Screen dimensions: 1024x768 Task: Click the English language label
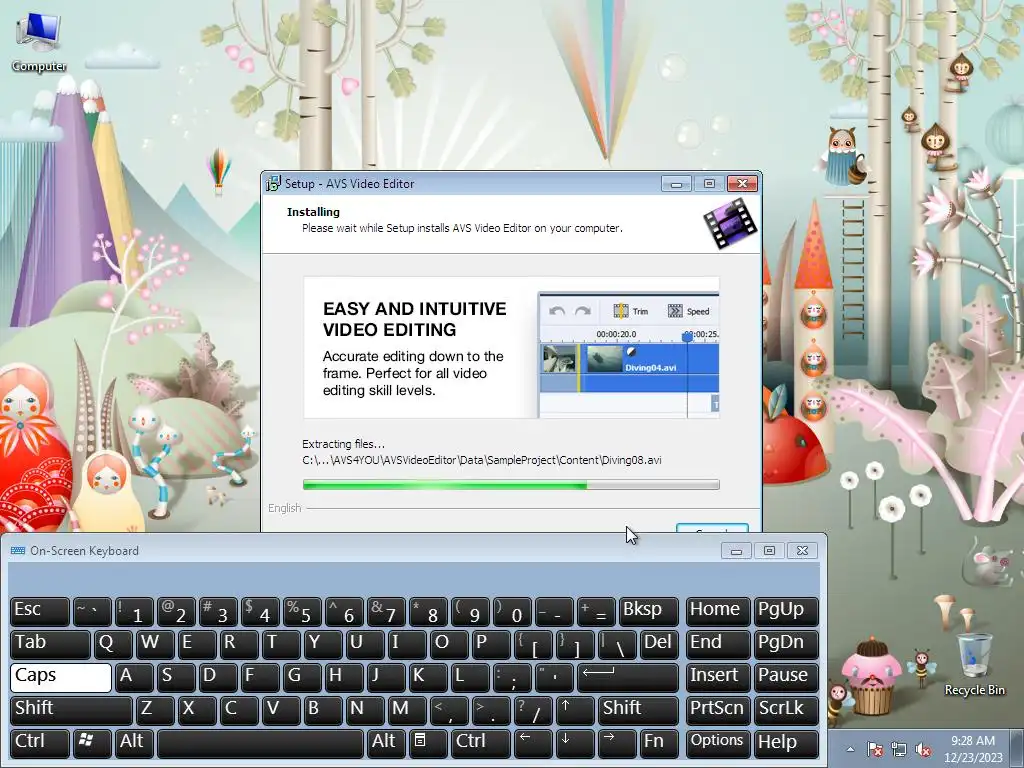(285, 508)
